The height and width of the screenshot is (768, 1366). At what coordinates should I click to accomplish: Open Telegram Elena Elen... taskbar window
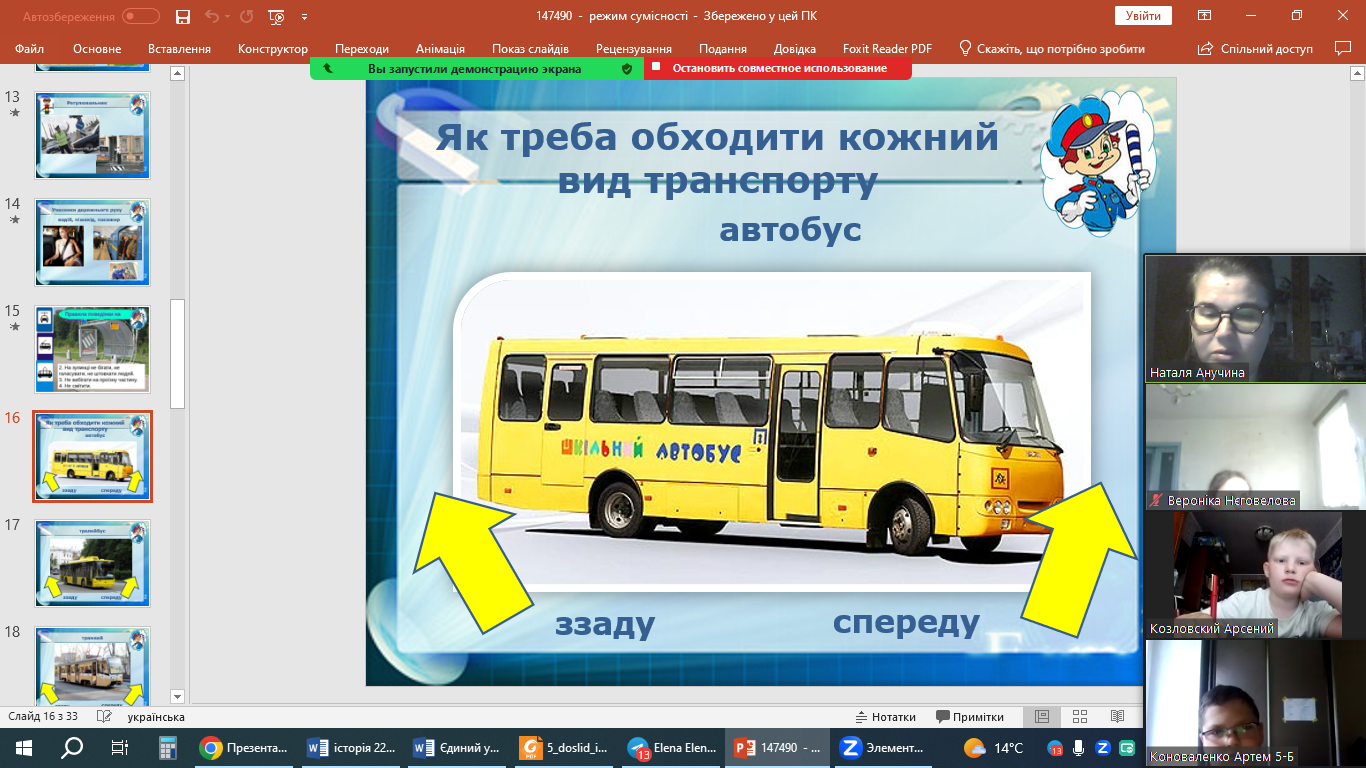[672, 747]
